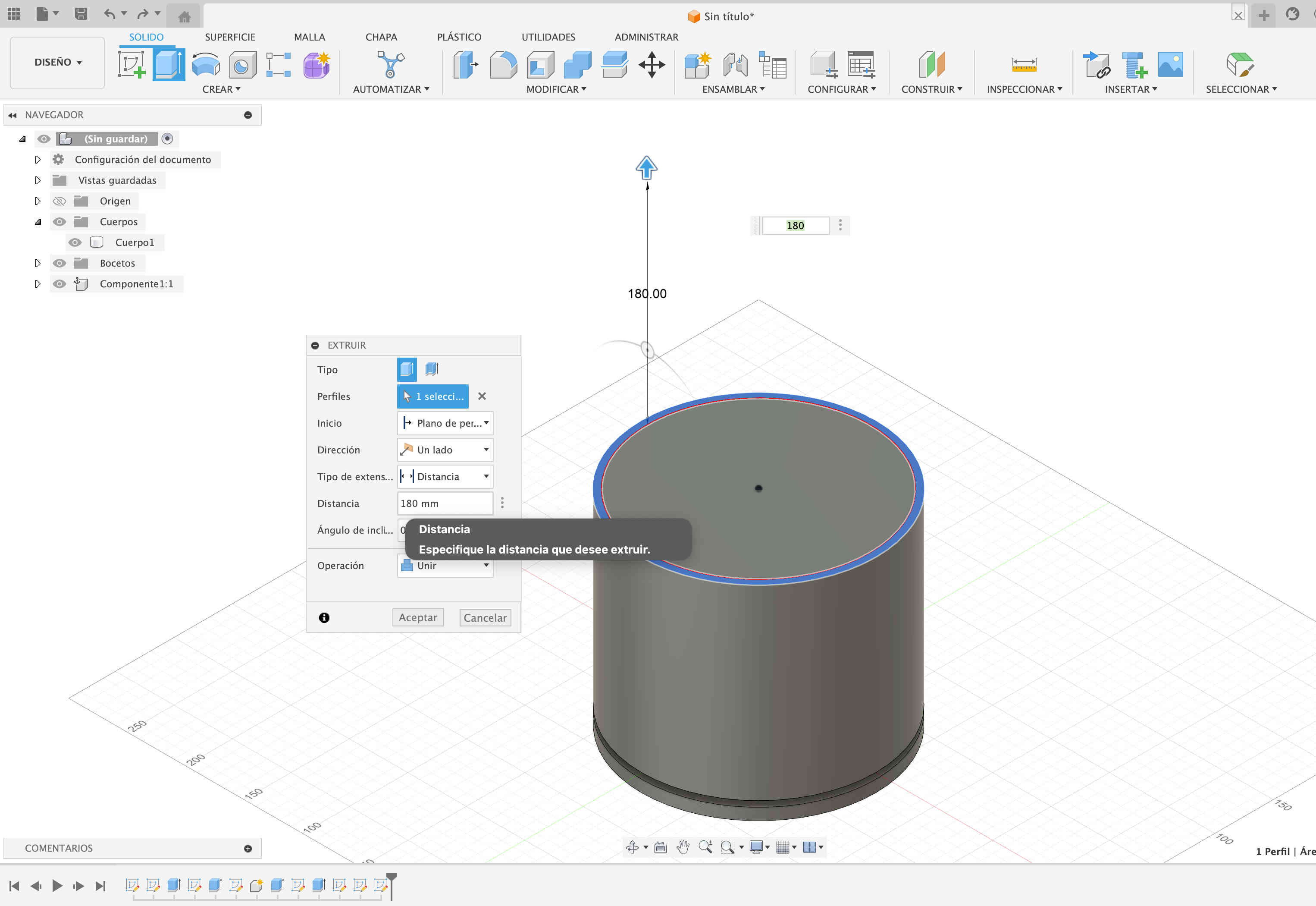Expand Configuración del documento node
Image resolution: width=1316 pixels, height=906 pixels.
pyautogui.click(x=38, y=160)
